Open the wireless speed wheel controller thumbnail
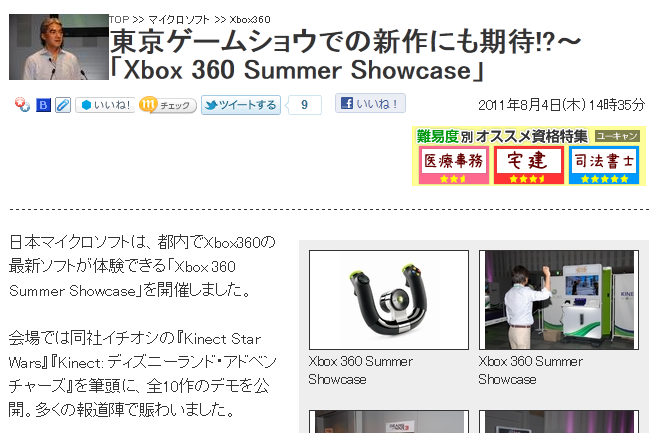This screenshot has width=658, height=433. (x=389, y=300)
